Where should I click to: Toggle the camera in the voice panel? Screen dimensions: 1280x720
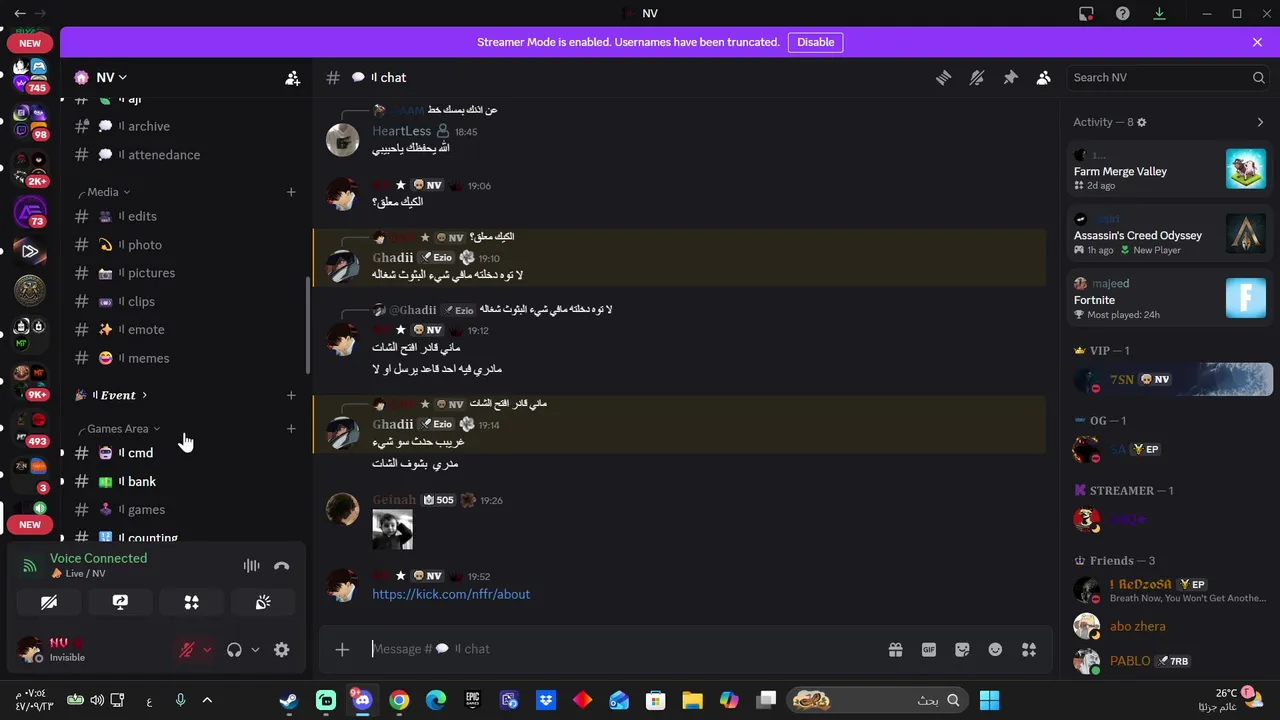48,602
